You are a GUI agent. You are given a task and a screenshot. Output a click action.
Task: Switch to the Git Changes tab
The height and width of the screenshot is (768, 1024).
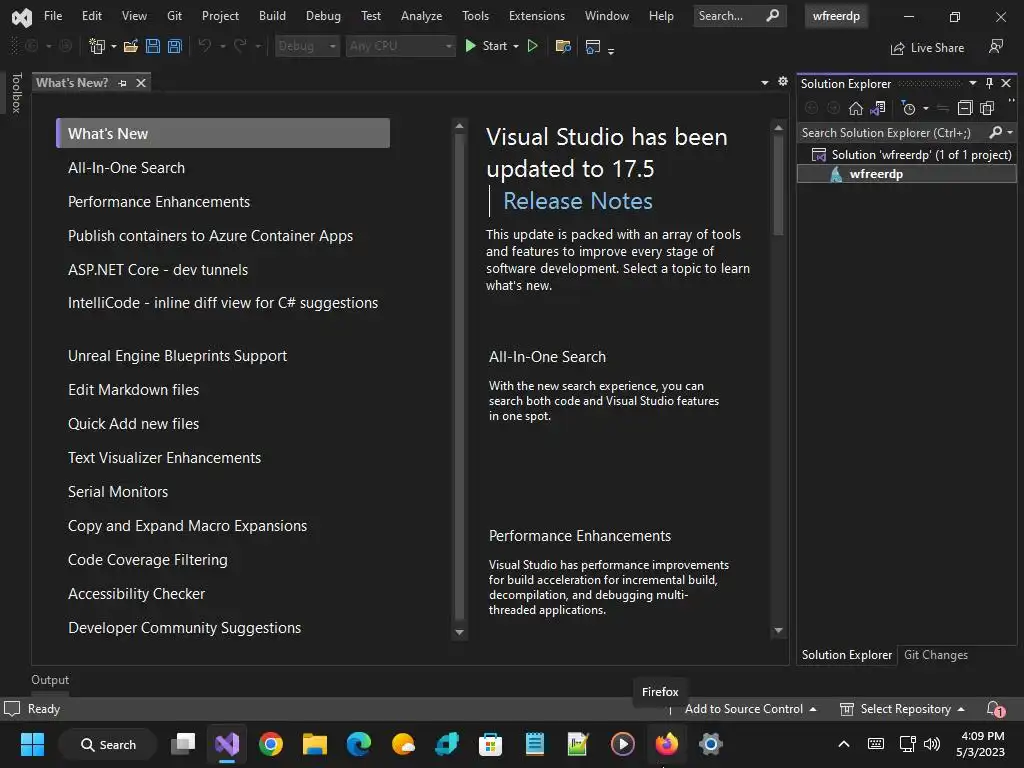click(936, 655)
